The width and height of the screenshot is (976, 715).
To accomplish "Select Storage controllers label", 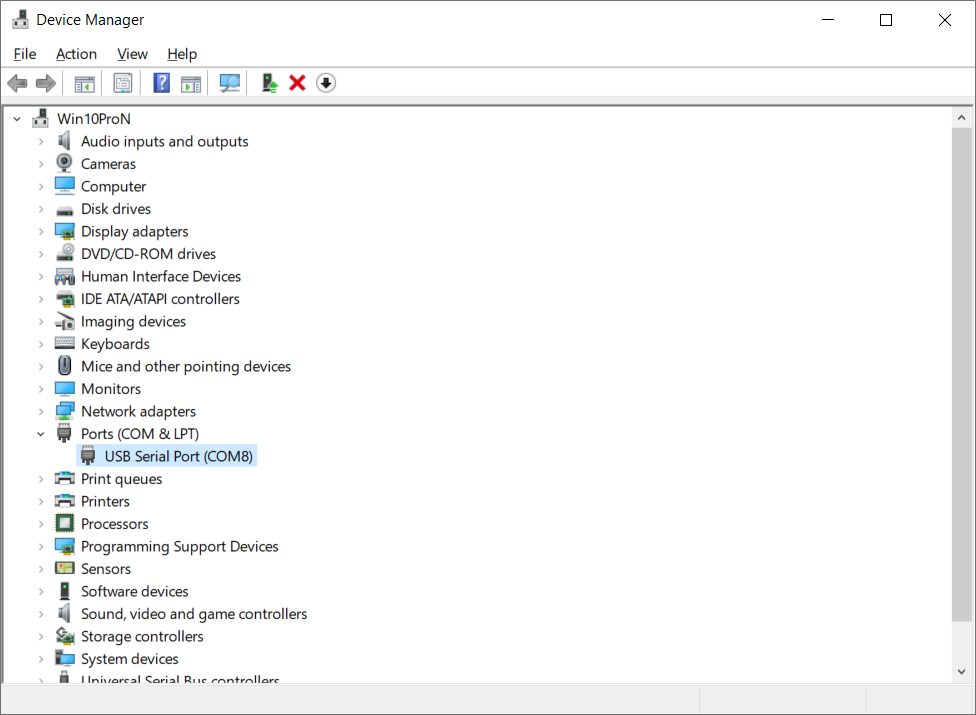I will 142,636.
